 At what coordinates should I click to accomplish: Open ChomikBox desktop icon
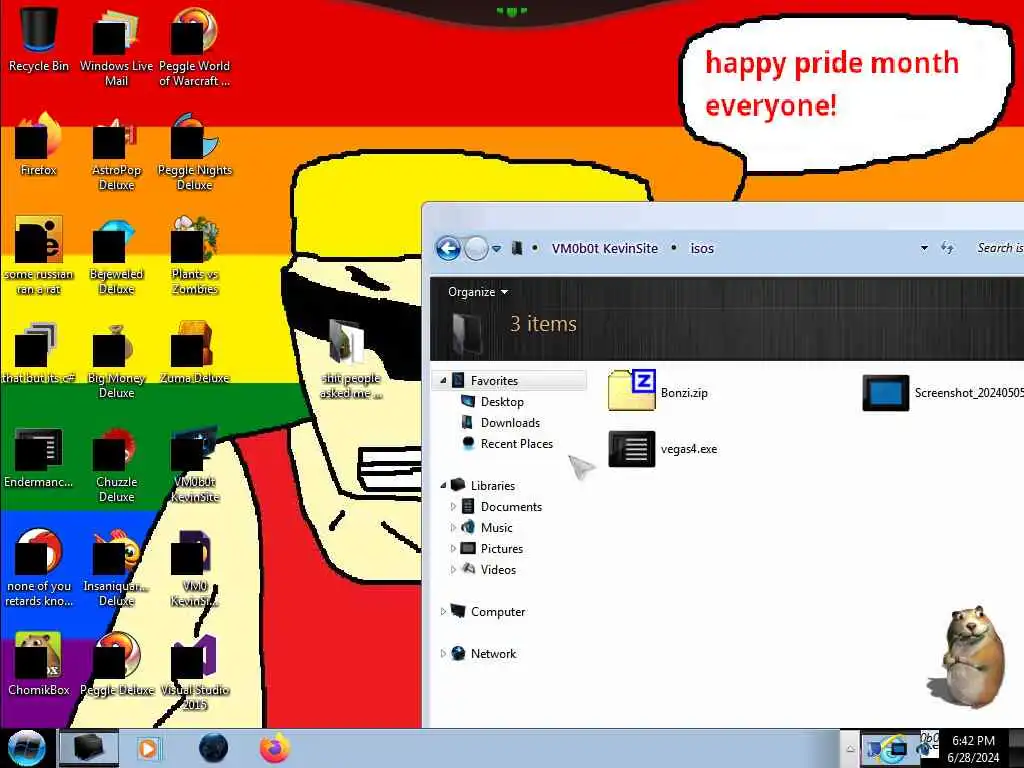(x=39, y=664)
